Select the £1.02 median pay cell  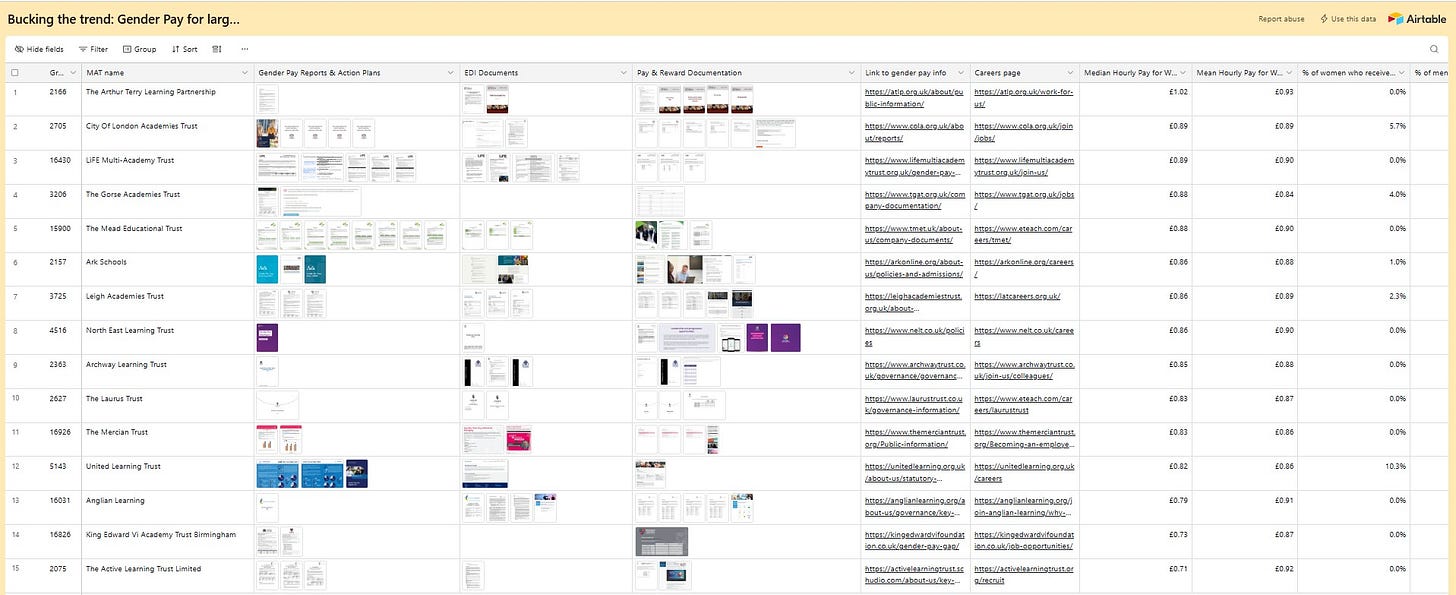1135,100
